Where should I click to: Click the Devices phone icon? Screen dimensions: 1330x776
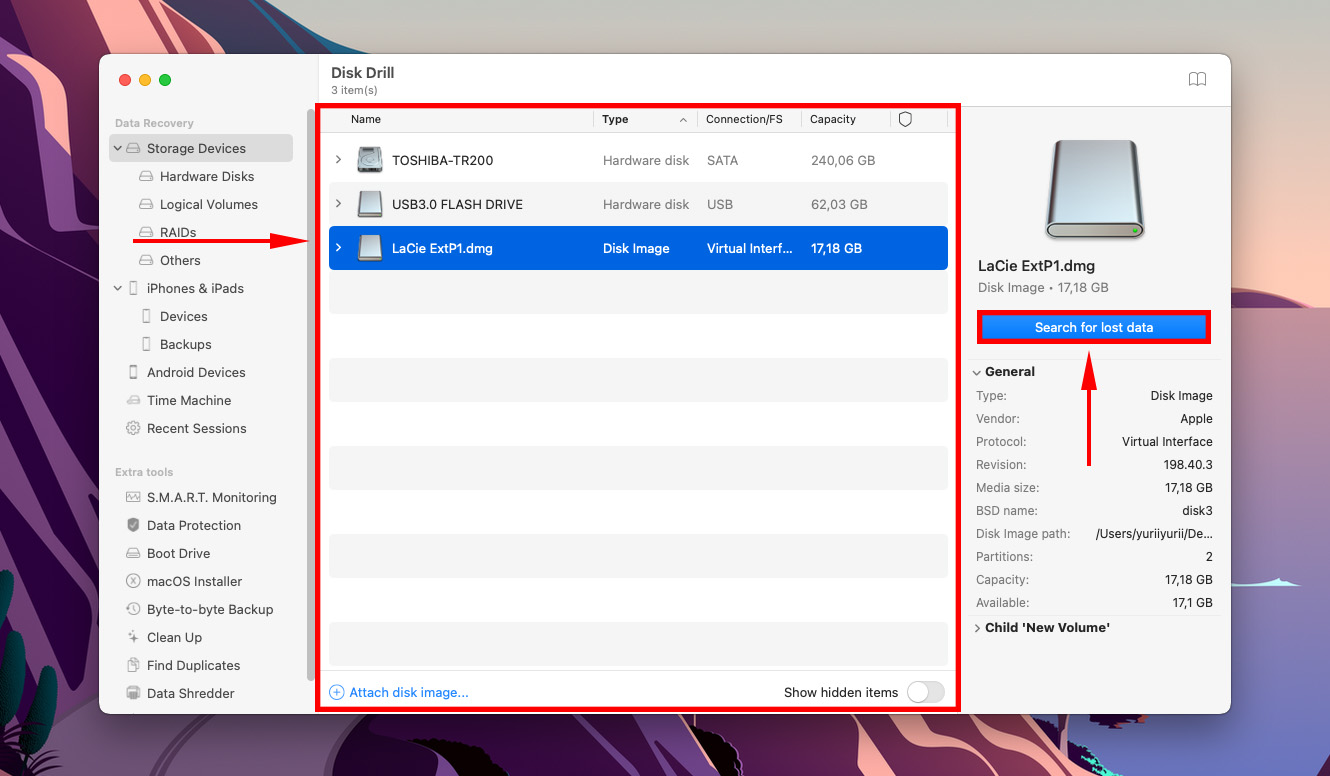pos(146,316)
